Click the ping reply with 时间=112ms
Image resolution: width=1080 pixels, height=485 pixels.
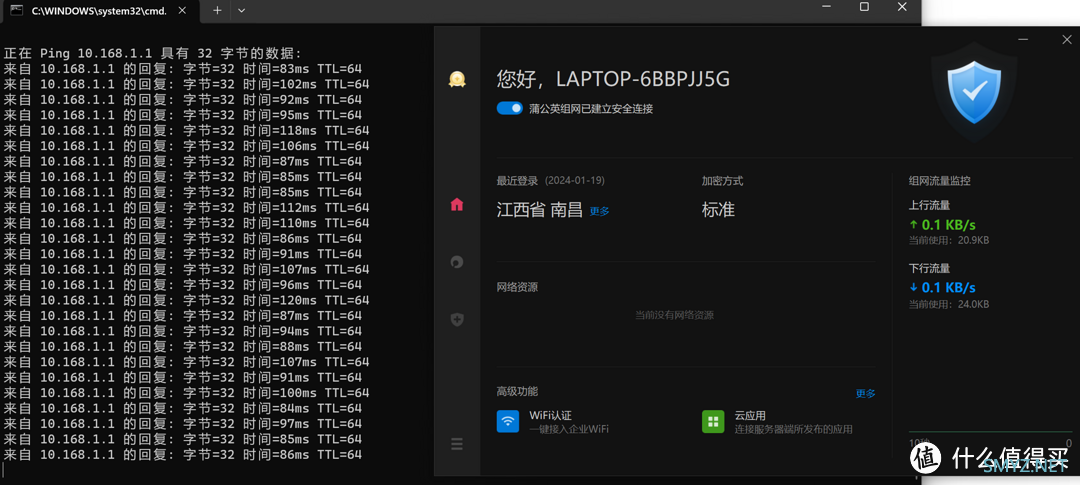pyautogui.click(x=187, y=207)
